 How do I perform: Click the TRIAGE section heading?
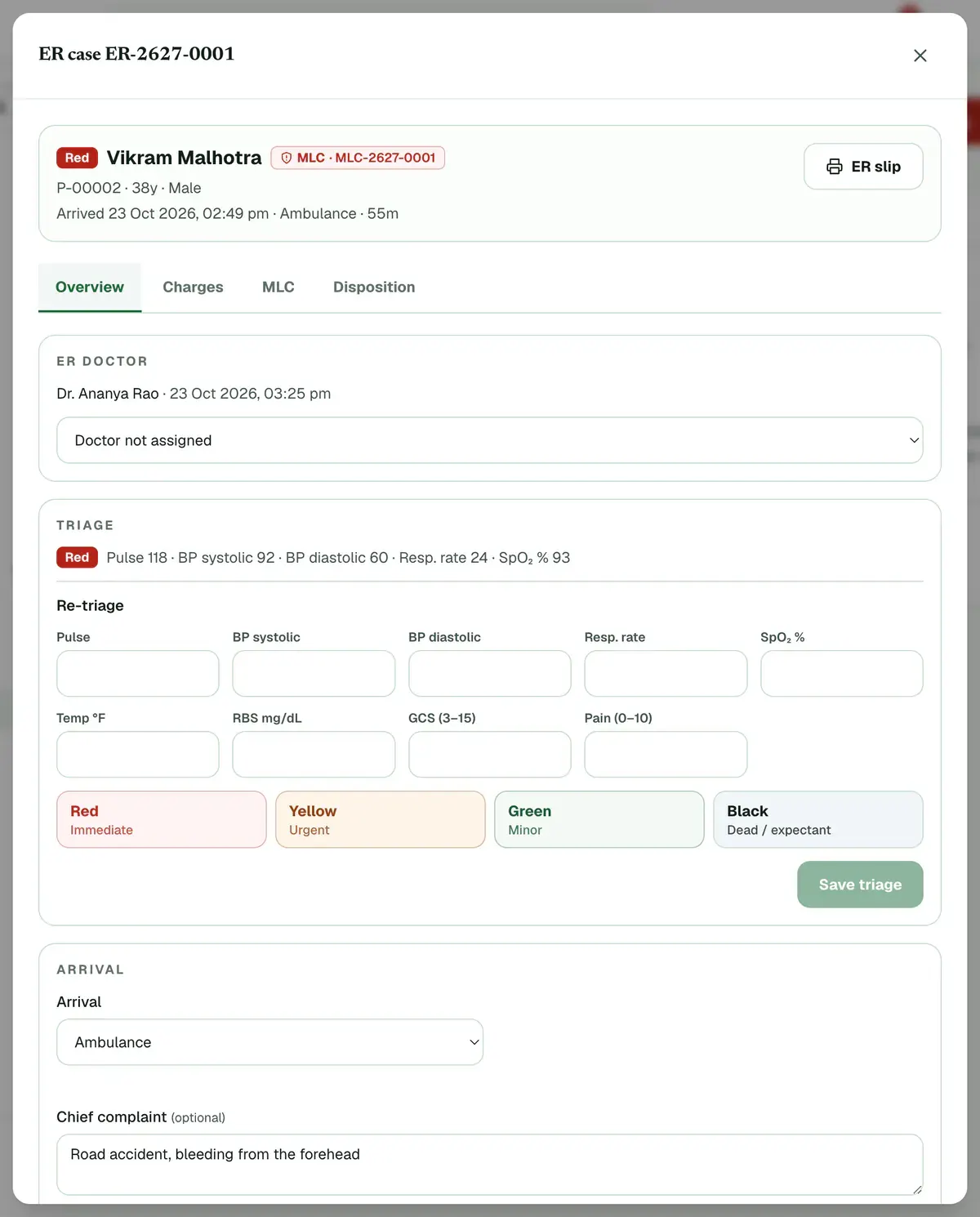(85, 525)
